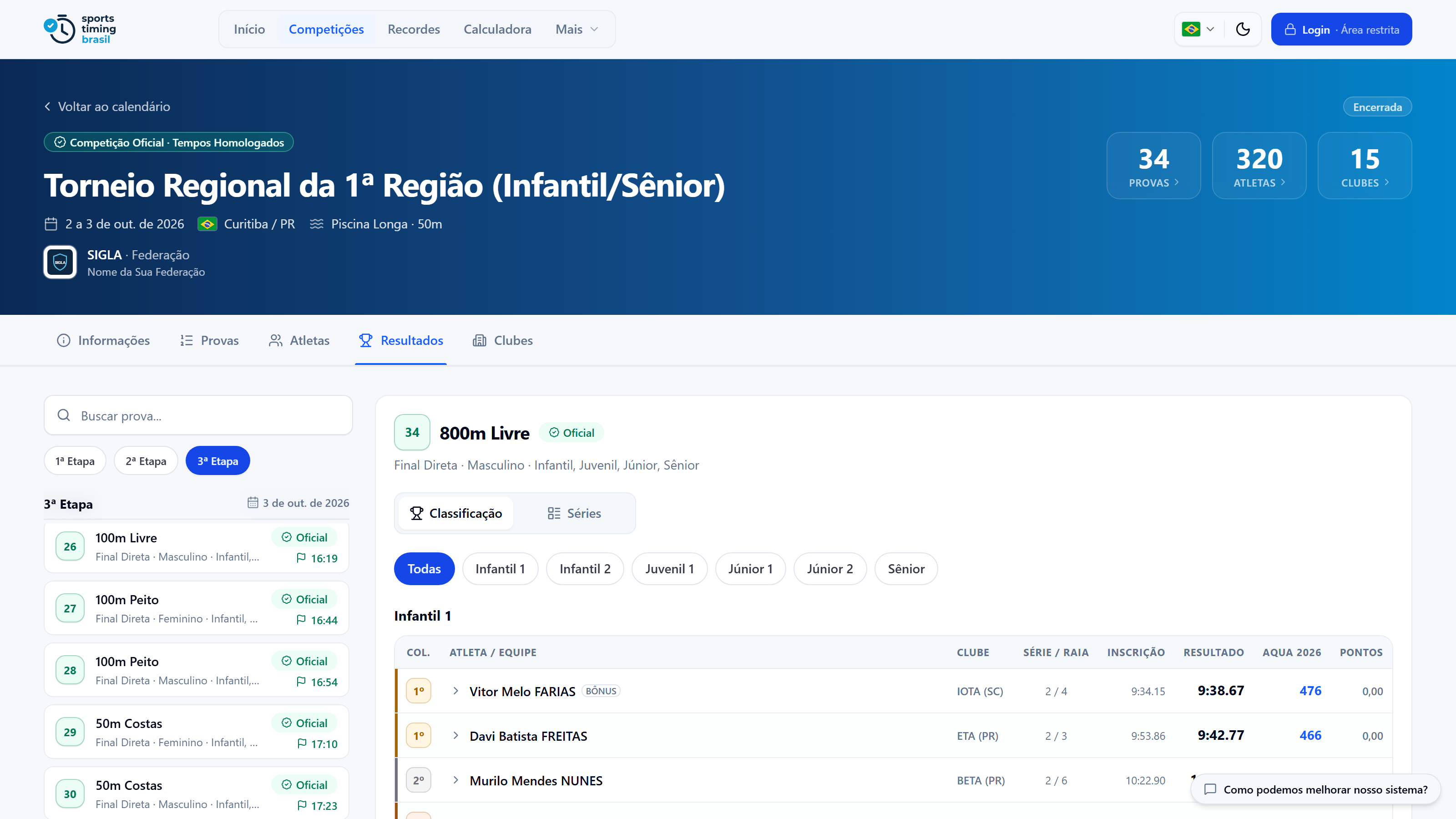This screenshot has width=1456, height=819.
Task: Select the 1ª Etapa filter
Action: point(75,460)
